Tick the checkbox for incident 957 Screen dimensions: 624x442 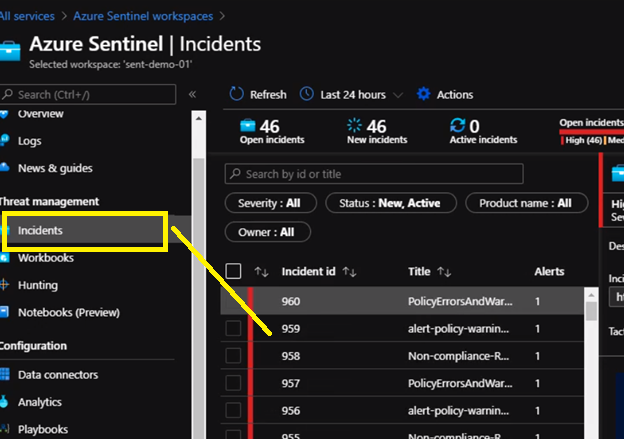[x=233, y=383]
